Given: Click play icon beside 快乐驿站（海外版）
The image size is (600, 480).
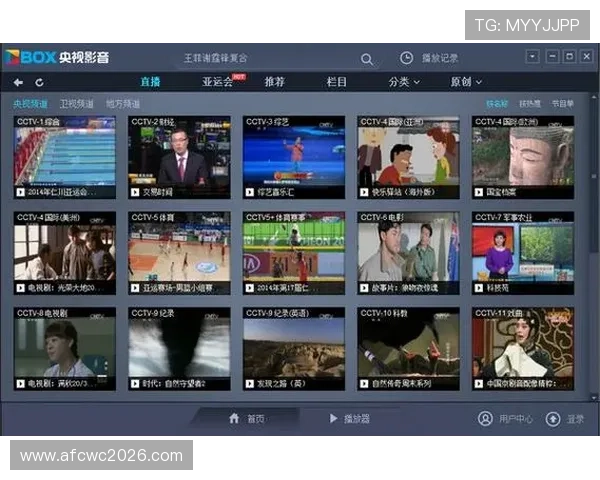Looking at the screenshot, I should [364, 192].
